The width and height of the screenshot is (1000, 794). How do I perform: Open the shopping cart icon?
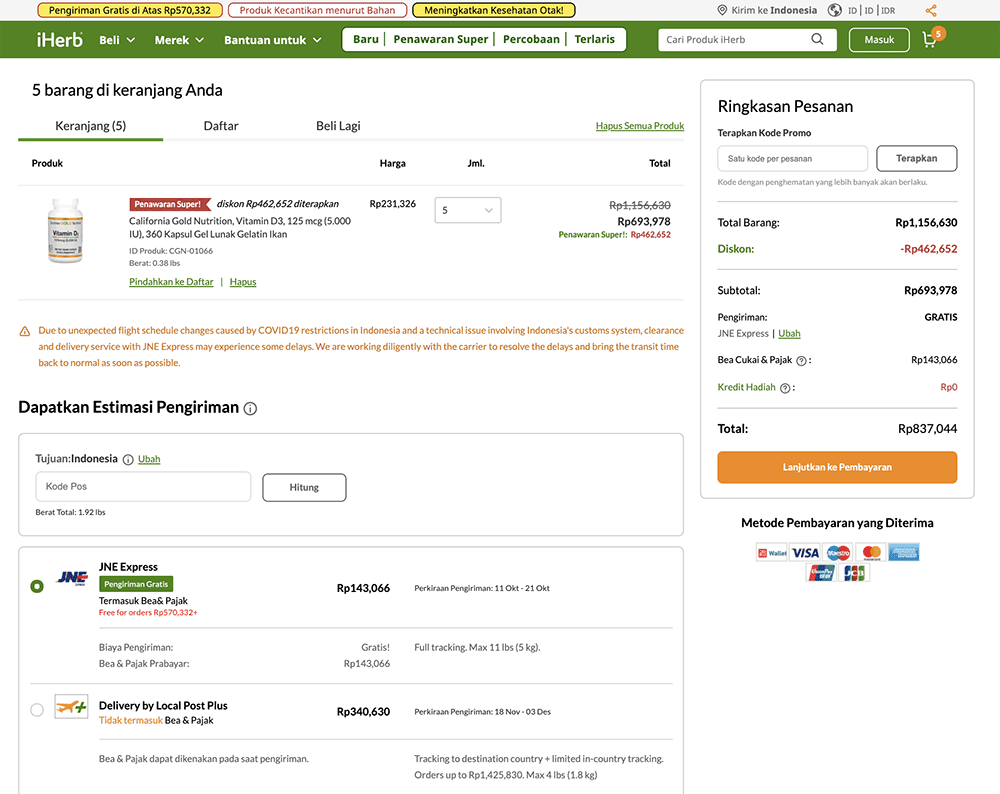pos(930,40)
